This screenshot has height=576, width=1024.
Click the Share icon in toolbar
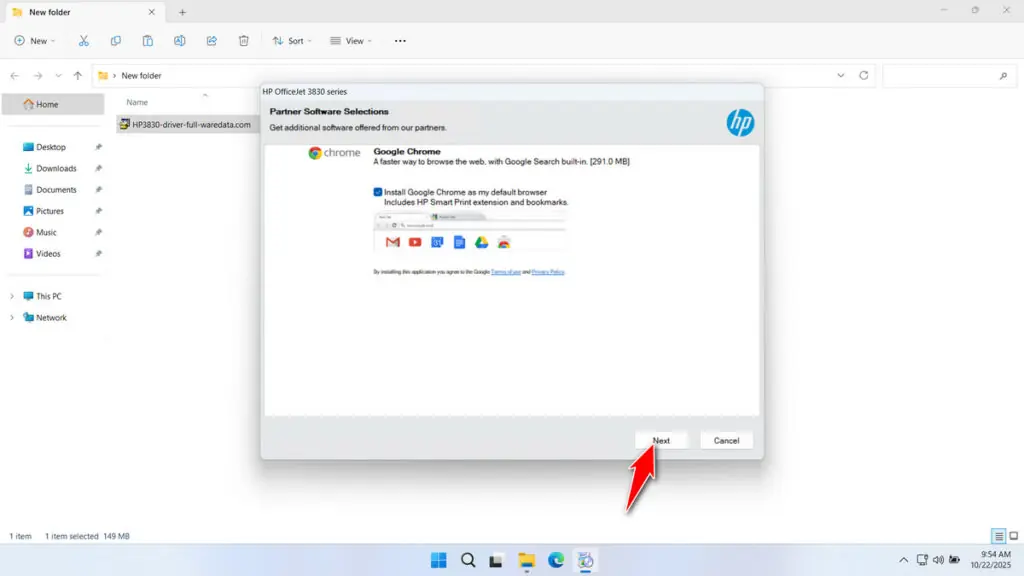(212, 41)
